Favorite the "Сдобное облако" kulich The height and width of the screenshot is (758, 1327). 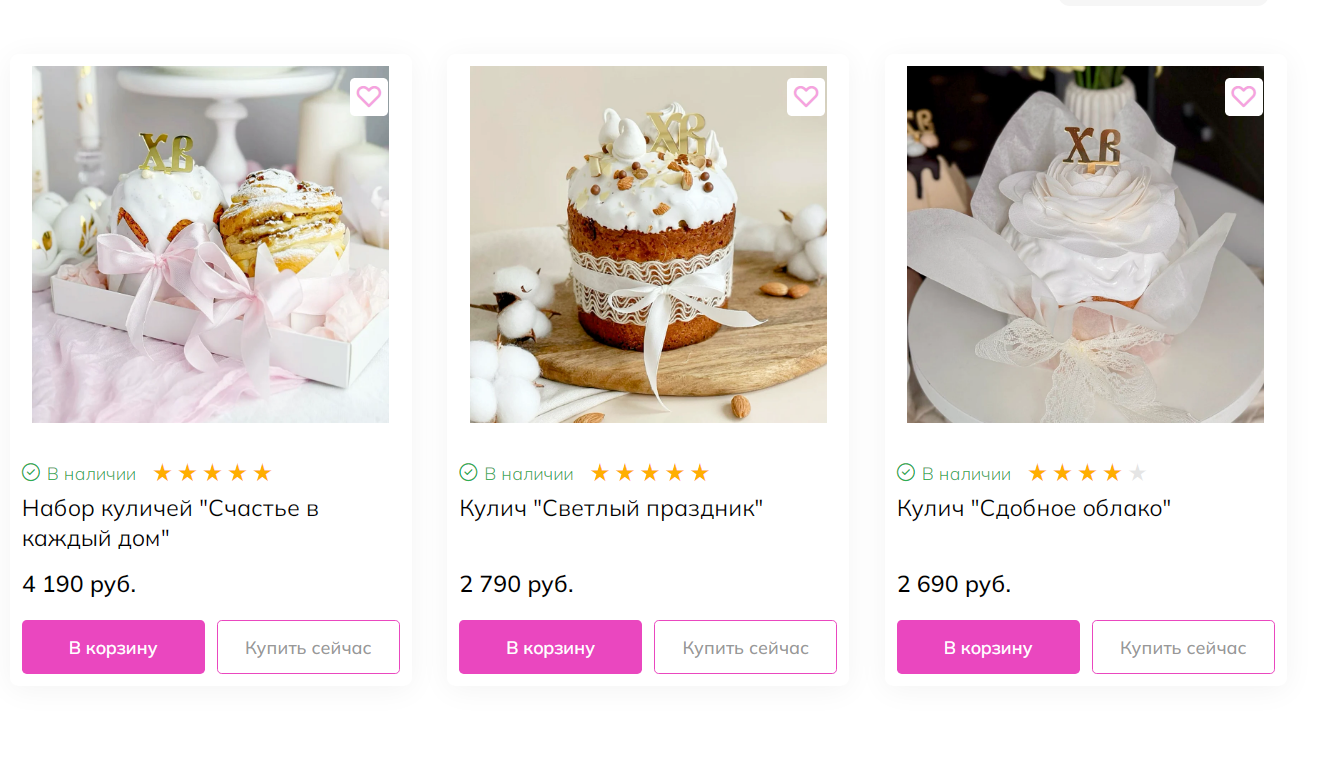(x=1243, y=97)
